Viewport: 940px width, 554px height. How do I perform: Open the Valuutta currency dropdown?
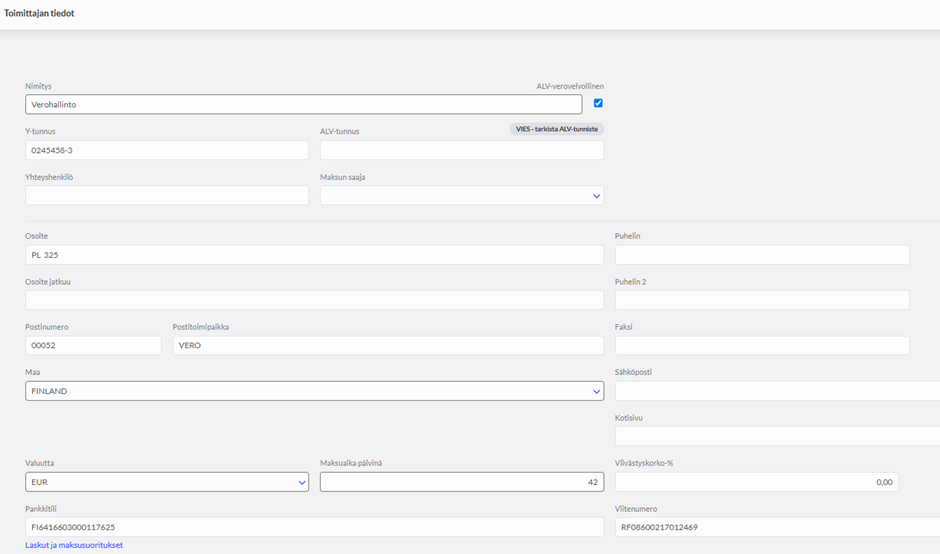[x=167, y=482]
